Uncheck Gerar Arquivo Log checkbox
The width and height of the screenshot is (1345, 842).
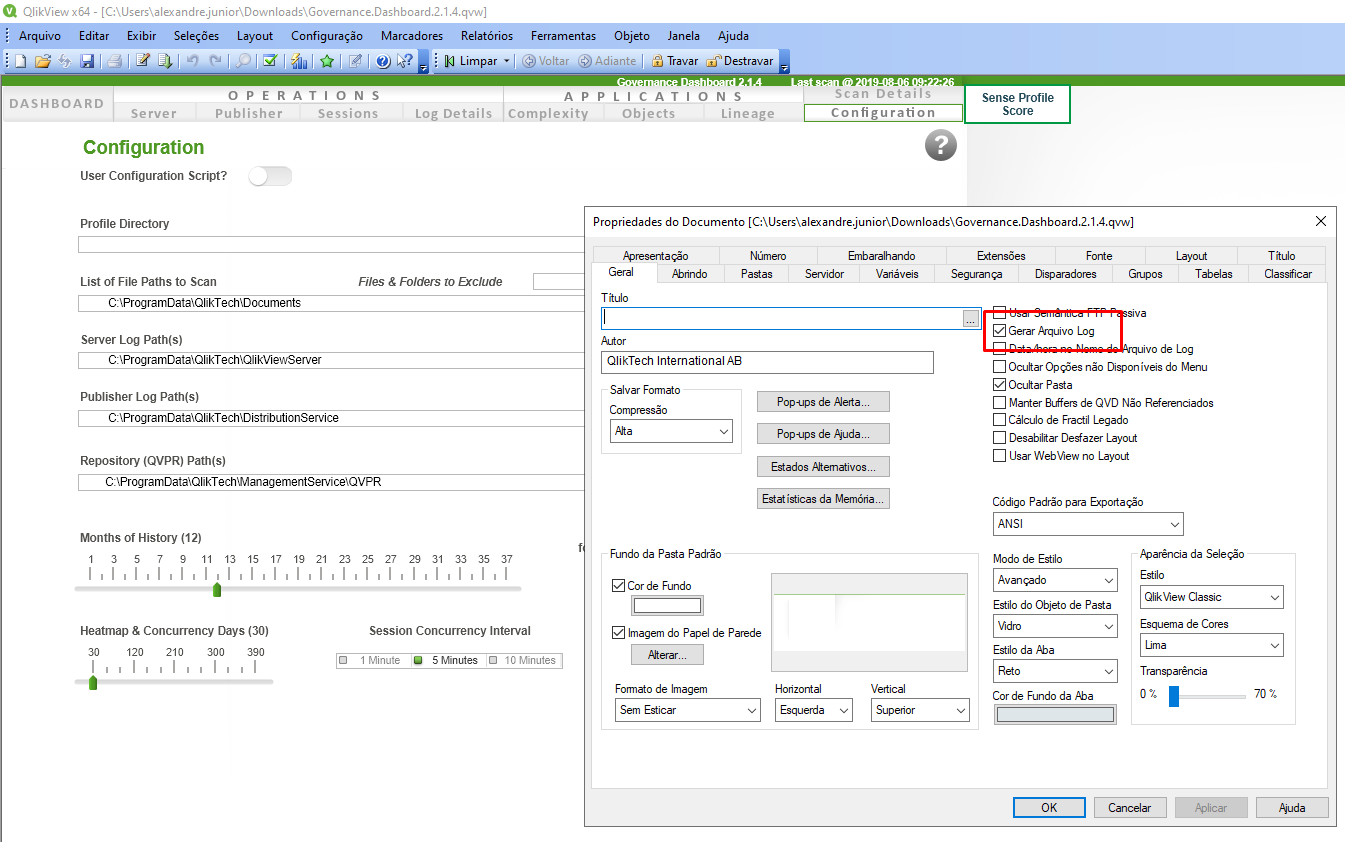pos(999,331)
